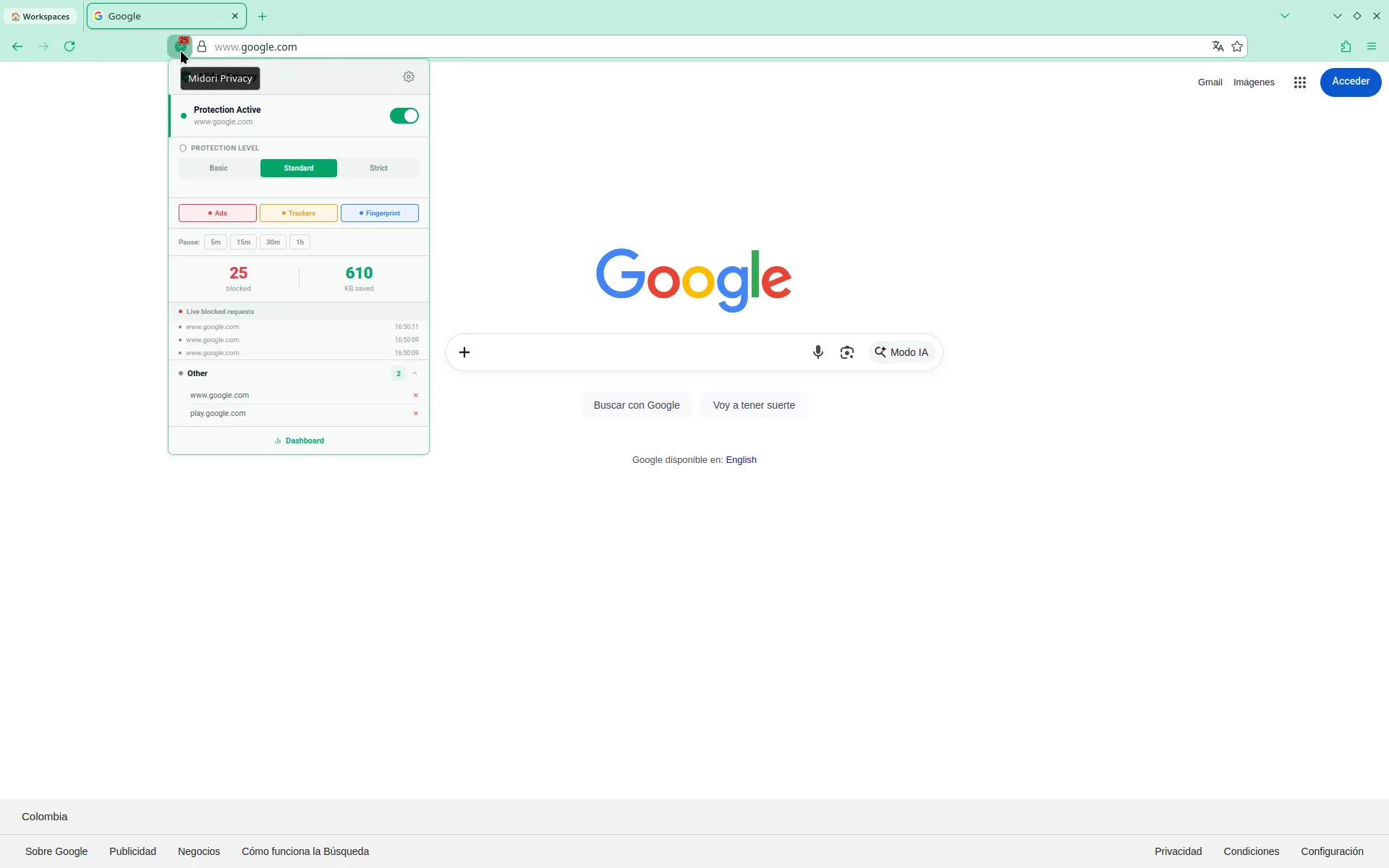The width and height of the screenshot is (1389, 868).
Task: Go forward to next page
Action: (x=43, y=46)
